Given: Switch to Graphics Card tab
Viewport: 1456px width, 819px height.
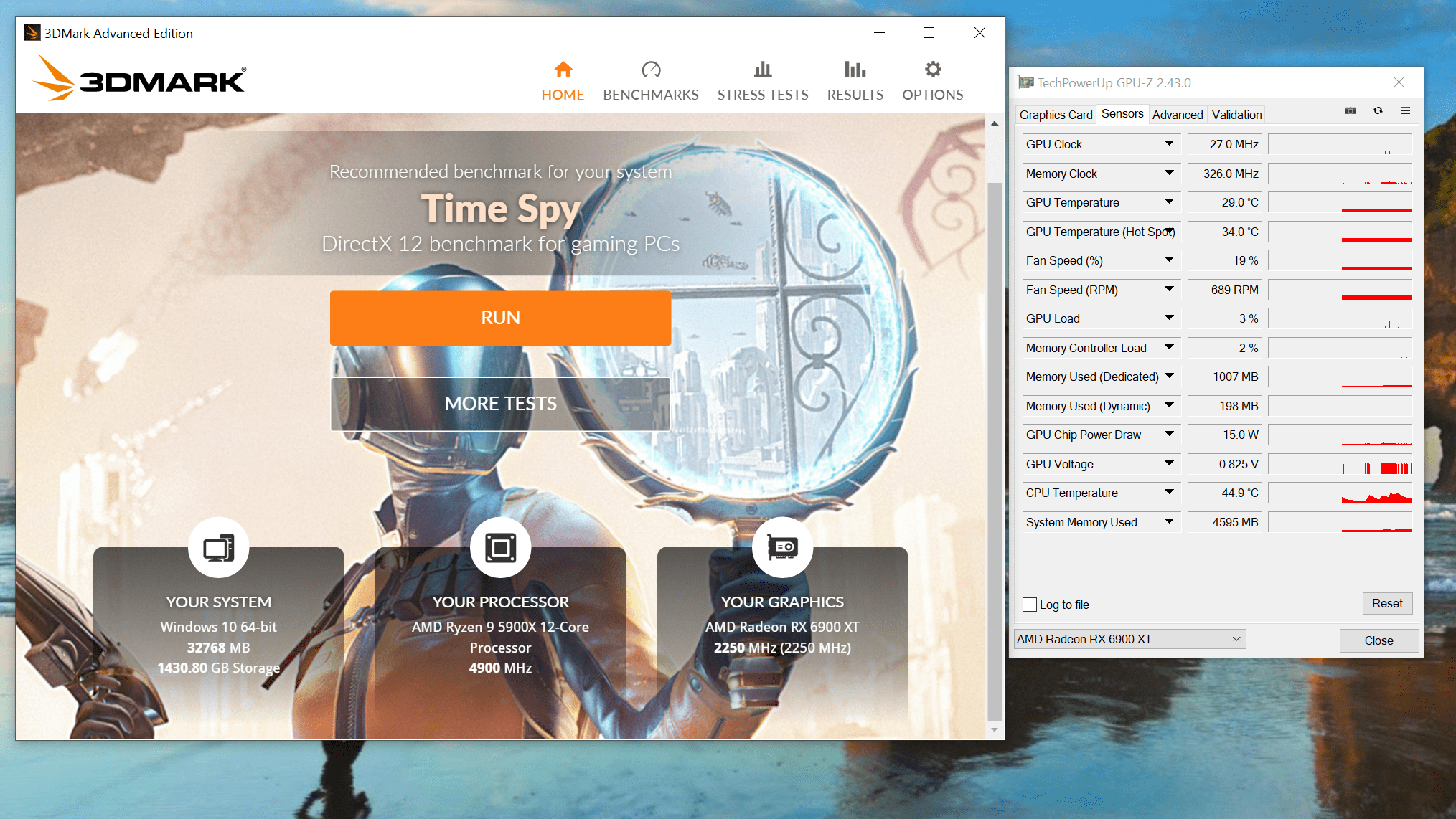Looking at the screenshot, I should [x=1056, y=115].
